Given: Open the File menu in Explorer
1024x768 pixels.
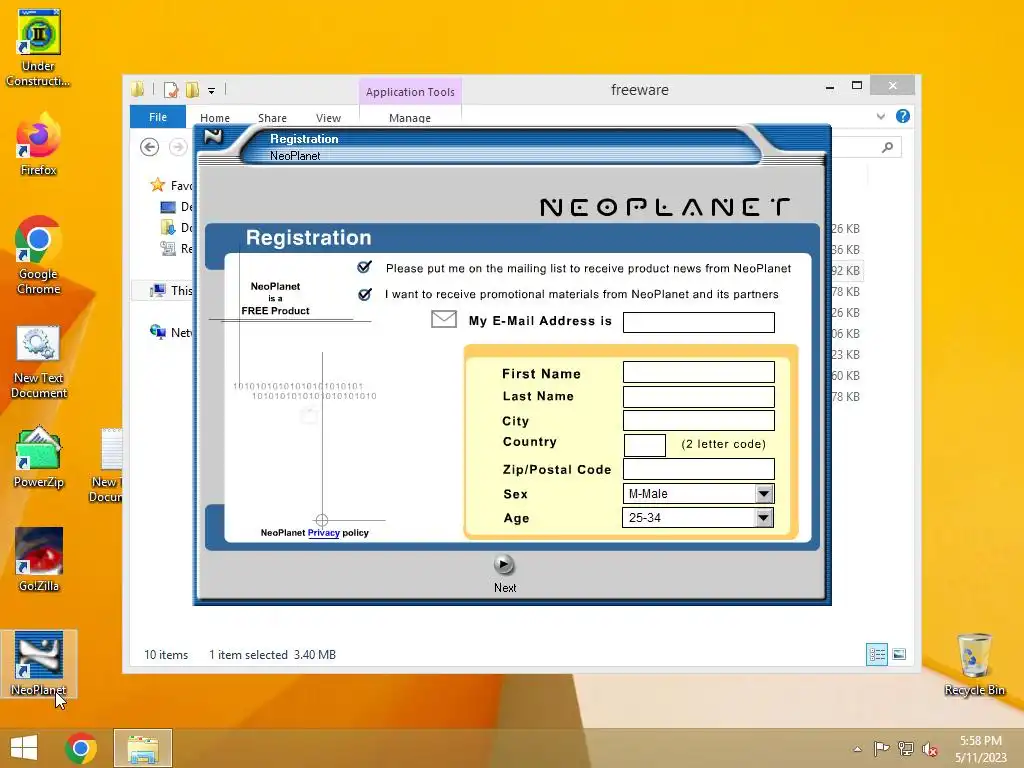Looking at the screenshot, I should [157, 117].
